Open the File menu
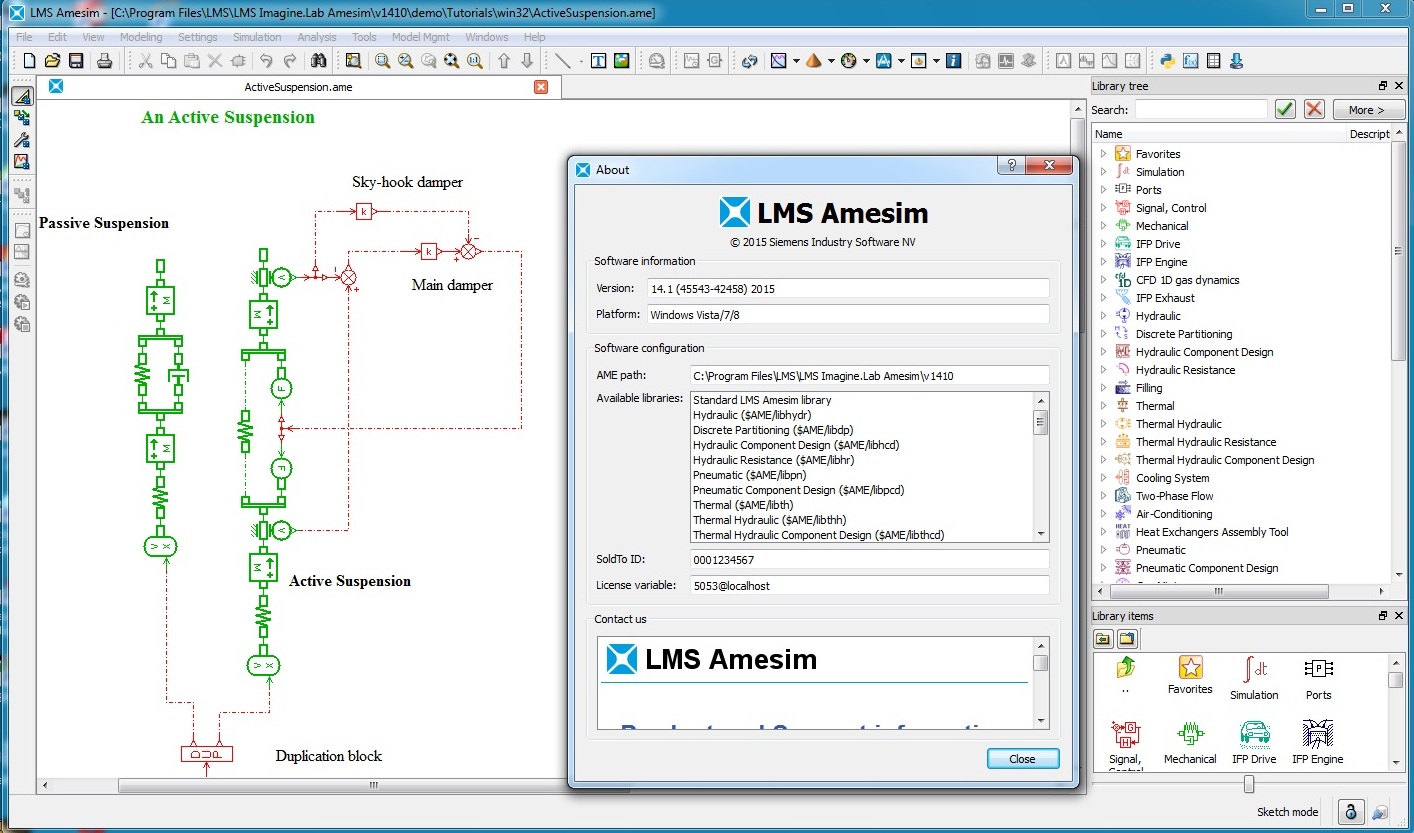The height and width of the screenshot is (833, 1414). [x=25, y=37]
